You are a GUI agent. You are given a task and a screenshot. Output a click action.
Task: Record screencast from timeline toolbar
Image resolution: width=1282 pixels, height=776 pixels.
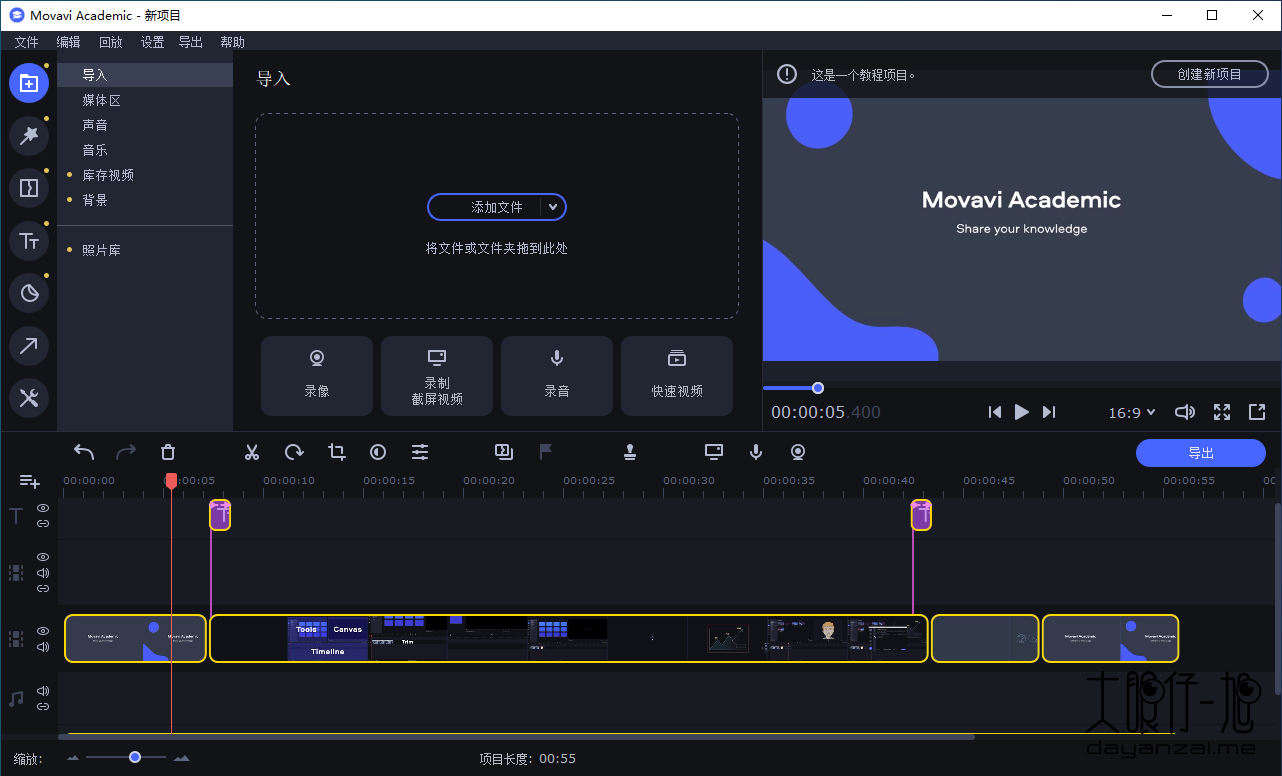point(714,452)
